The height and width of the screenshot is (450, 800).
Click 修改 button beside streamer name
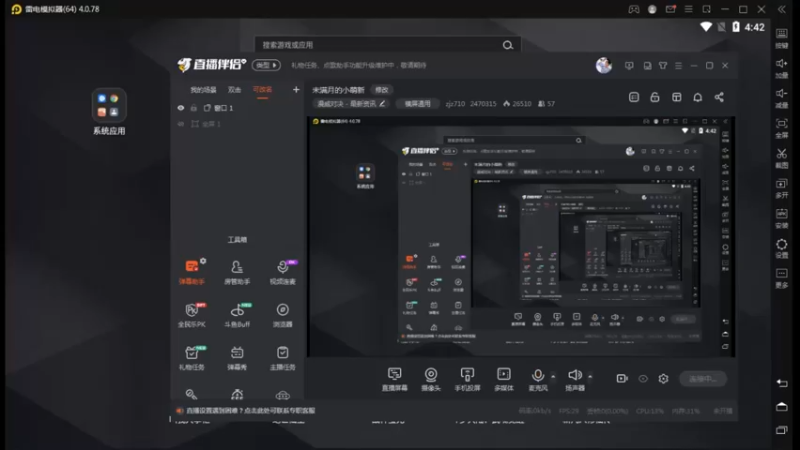[382, 90]
